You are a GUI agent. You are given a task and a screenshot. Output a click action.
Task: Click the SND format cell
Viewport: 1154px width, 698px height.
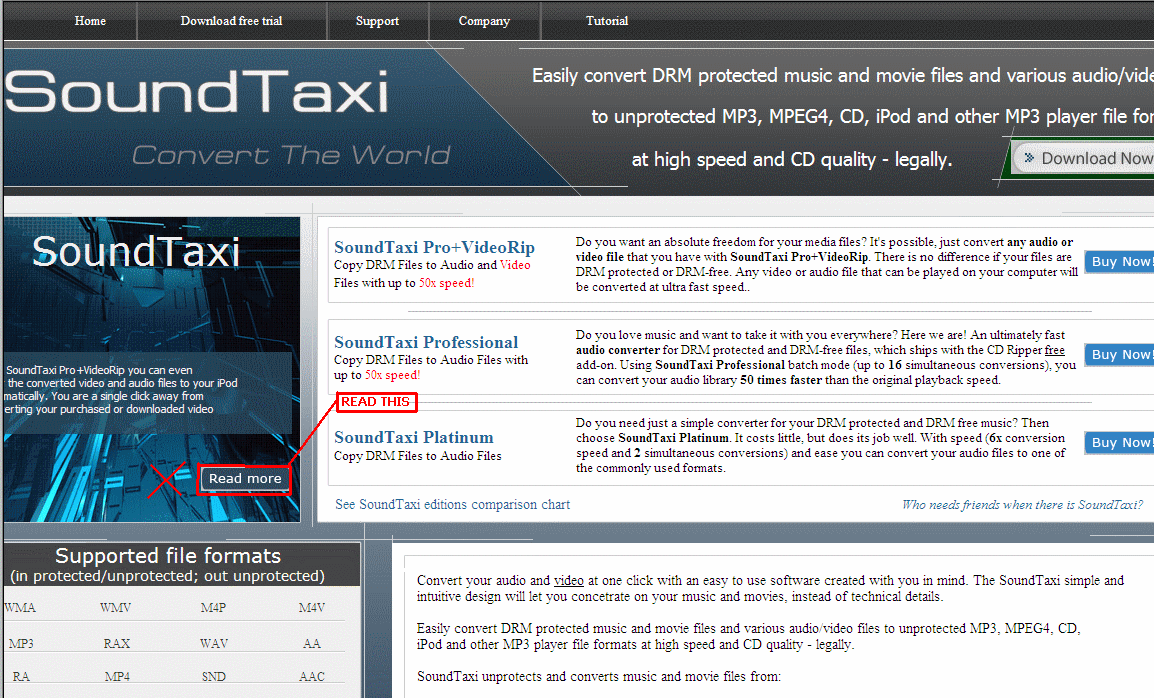(213, 676)
